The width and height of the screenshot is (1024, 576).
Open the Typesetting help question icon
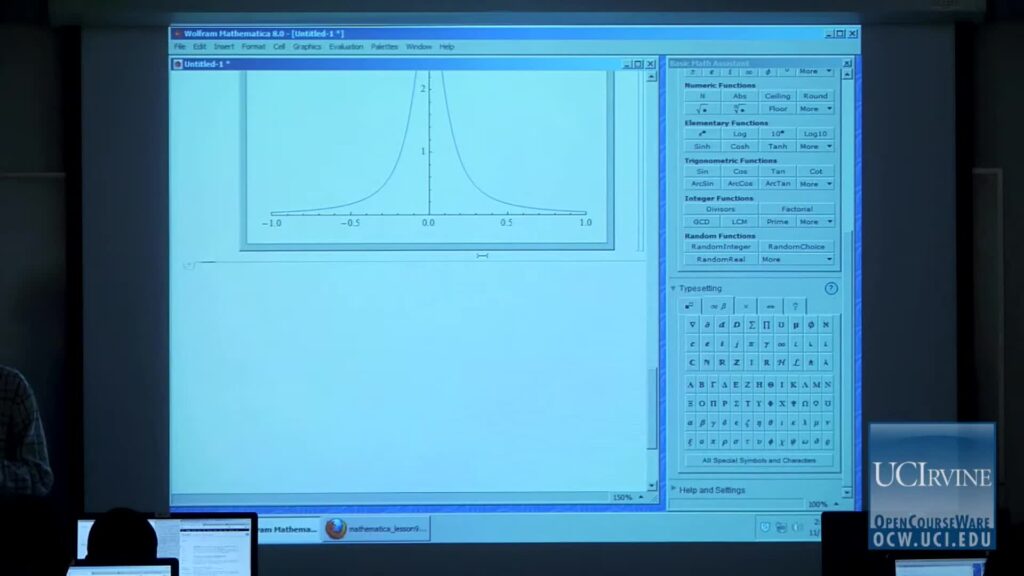point(831,288)
